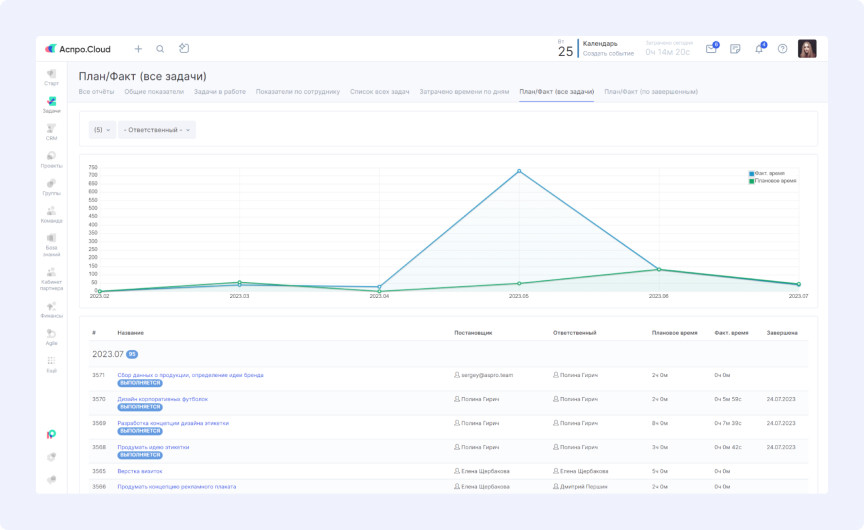The width and height of the screenshot is (864, 530).
Task: Open notifications bell icon
Action: (x=759, y=49)
